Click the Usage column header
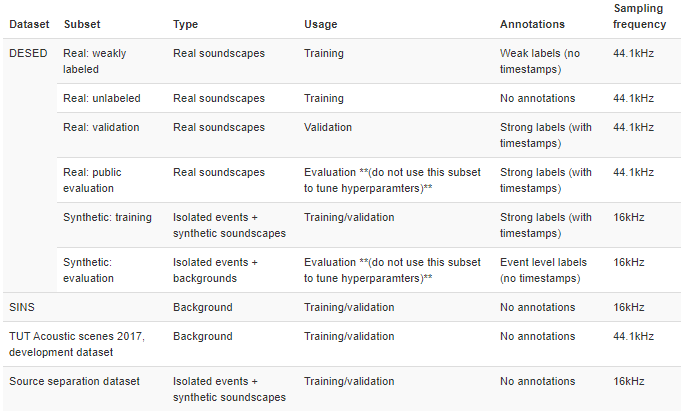The width and height of the screenshot is (686, 413). 321,24
